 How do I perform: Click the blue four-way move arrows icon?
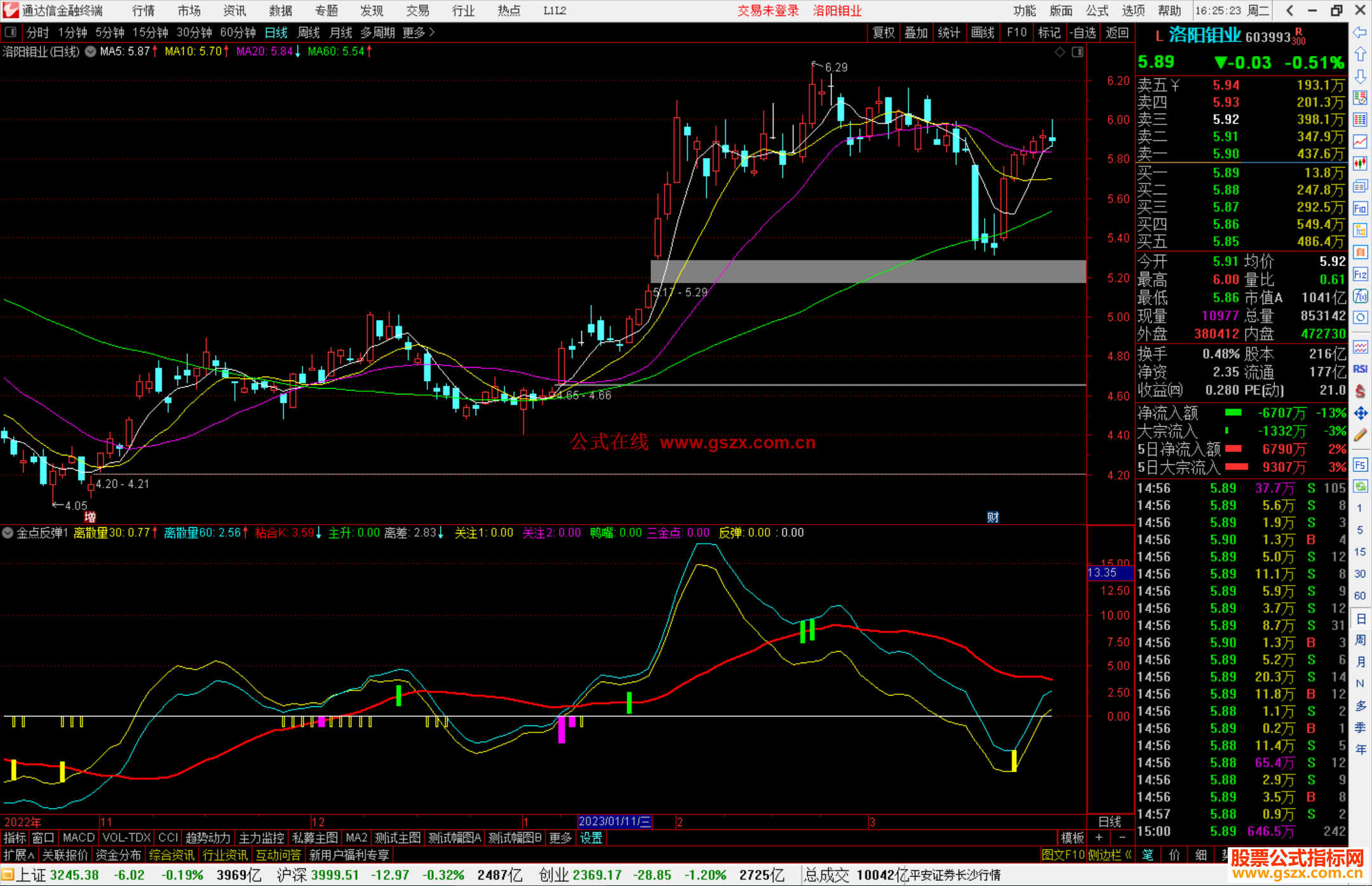(x=1360, y=413)
